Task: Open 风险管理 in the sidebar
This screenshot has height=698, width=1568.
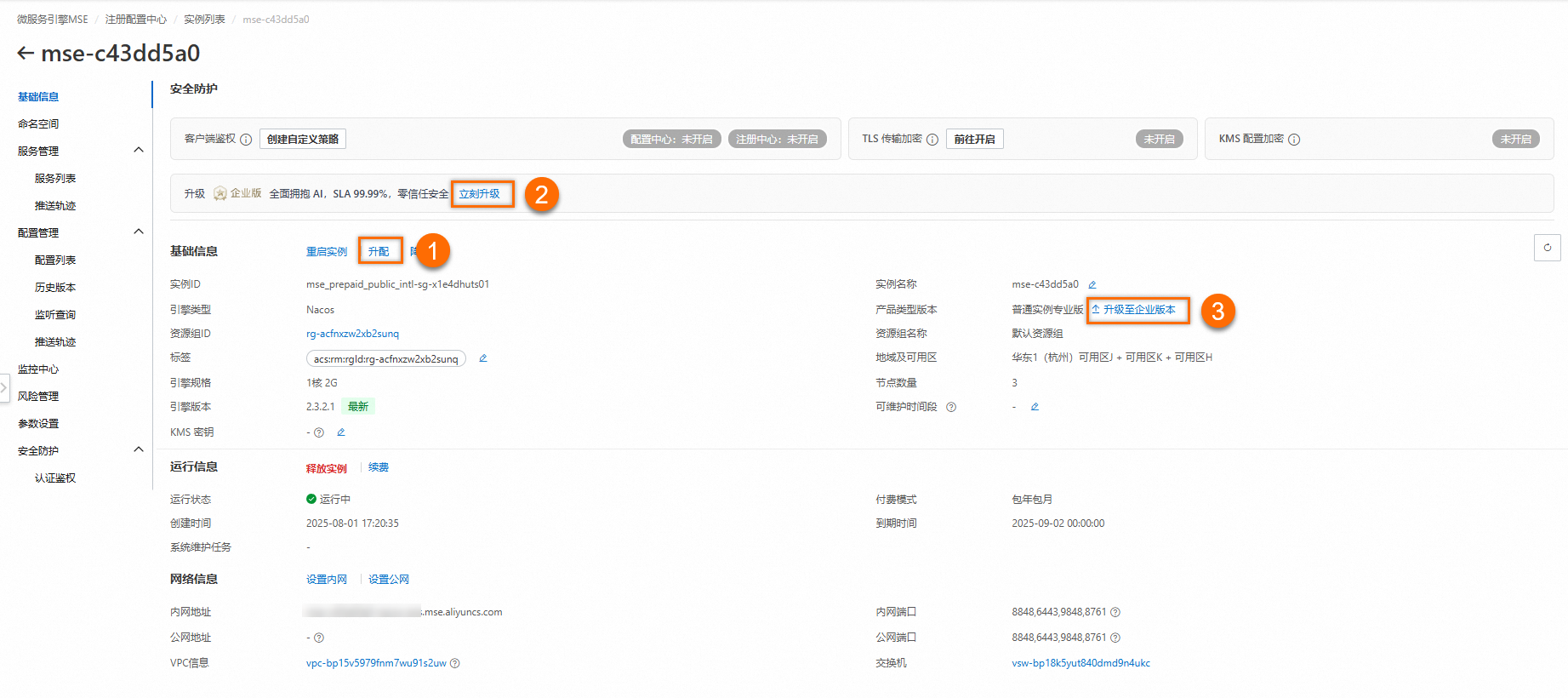Action: [38, 397]
